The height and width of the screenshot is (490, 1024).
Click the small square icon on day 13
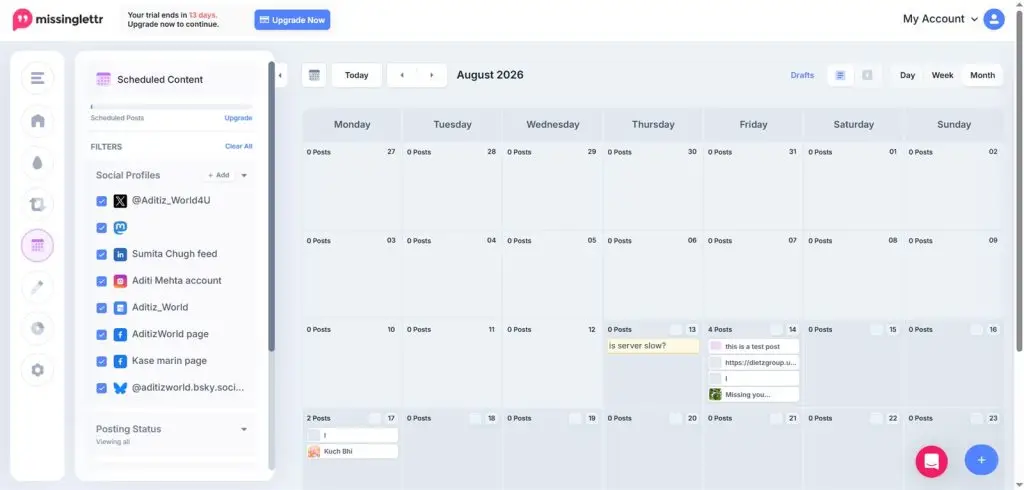pos(675,330)
